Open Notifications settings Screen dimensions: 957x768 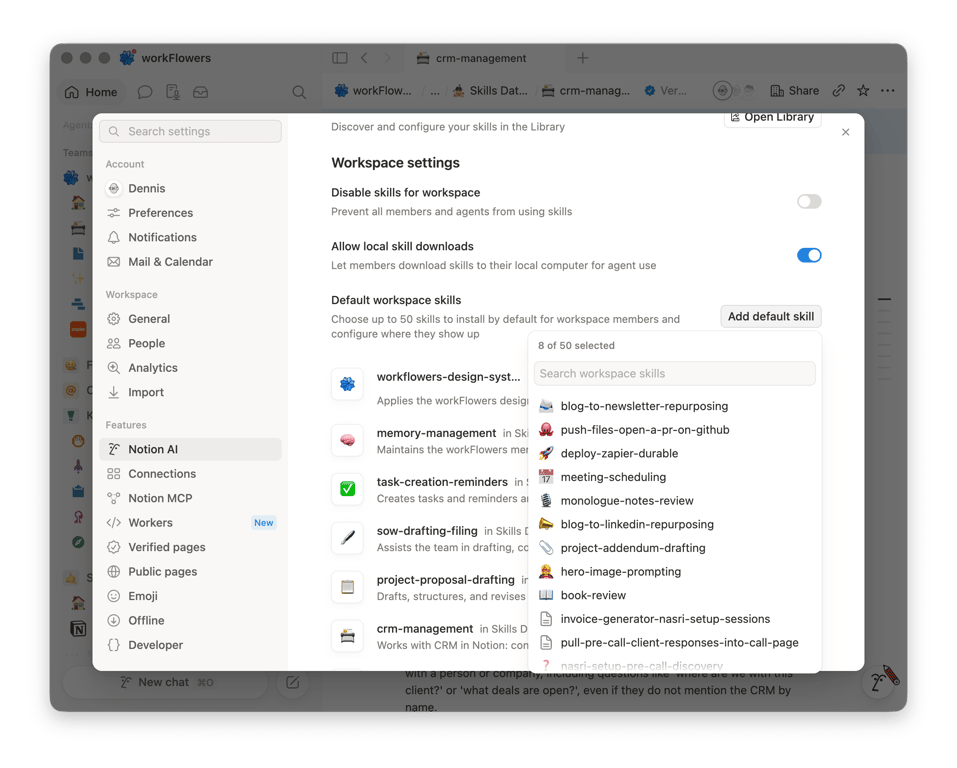click(x=190, y=237)
